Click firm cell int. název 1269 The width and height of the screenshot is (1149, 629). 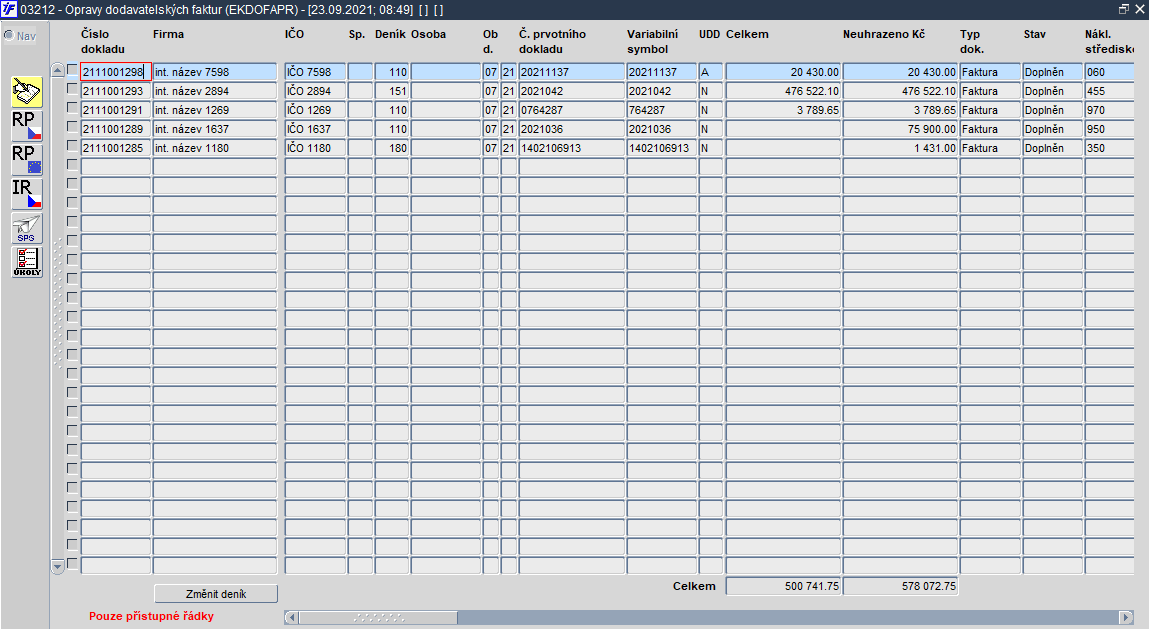215,110
